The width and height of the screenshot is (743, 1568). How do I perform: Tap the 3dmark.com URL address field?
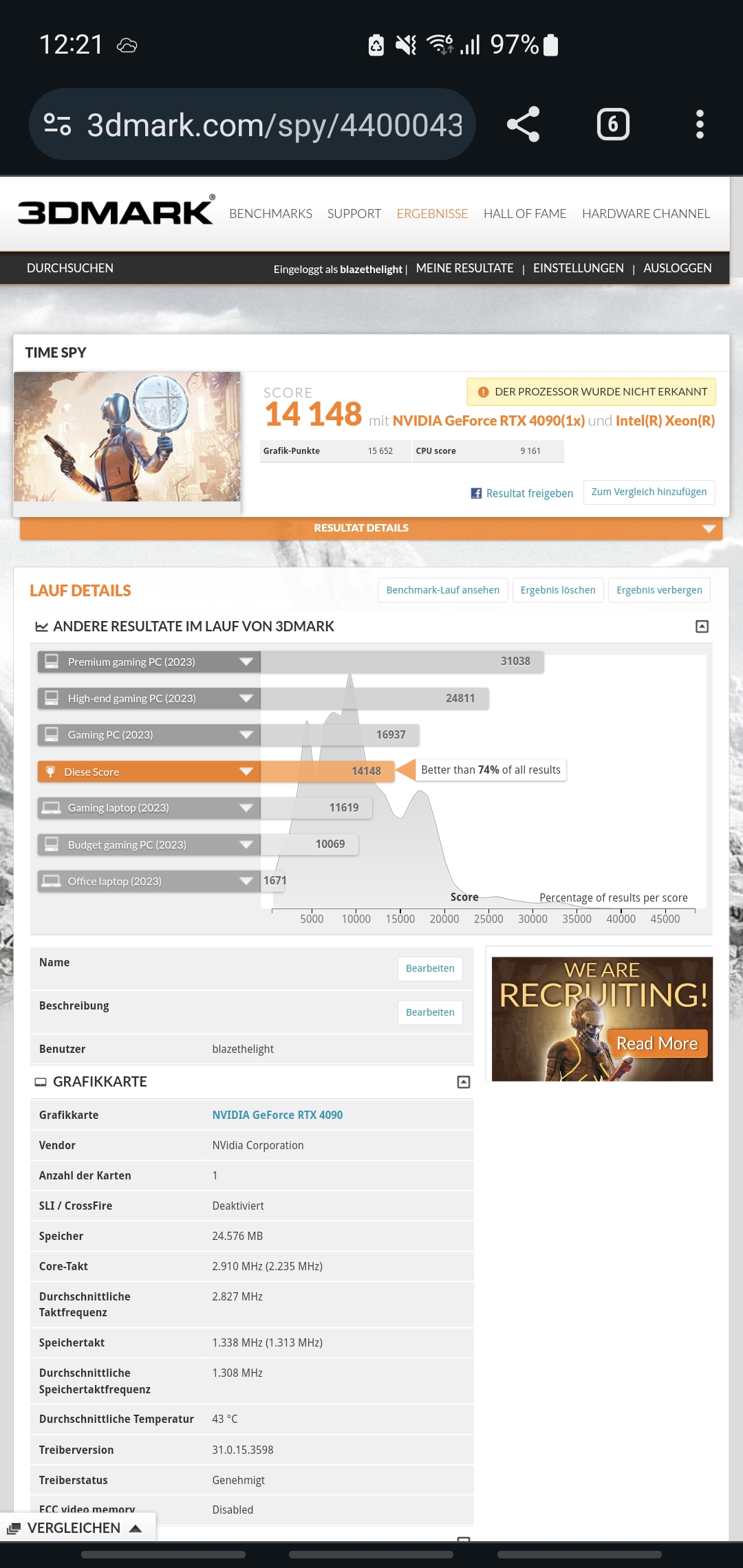pos(274,125)
